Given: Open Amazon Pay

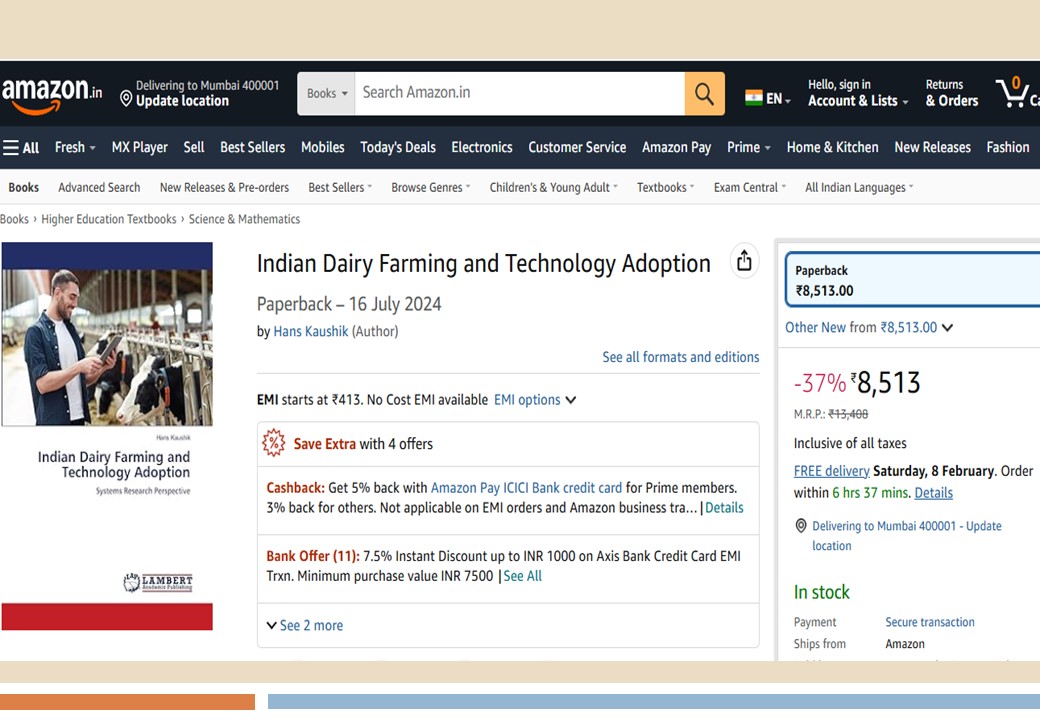Looking at the screenshot, I should click(x=677, y=147).
